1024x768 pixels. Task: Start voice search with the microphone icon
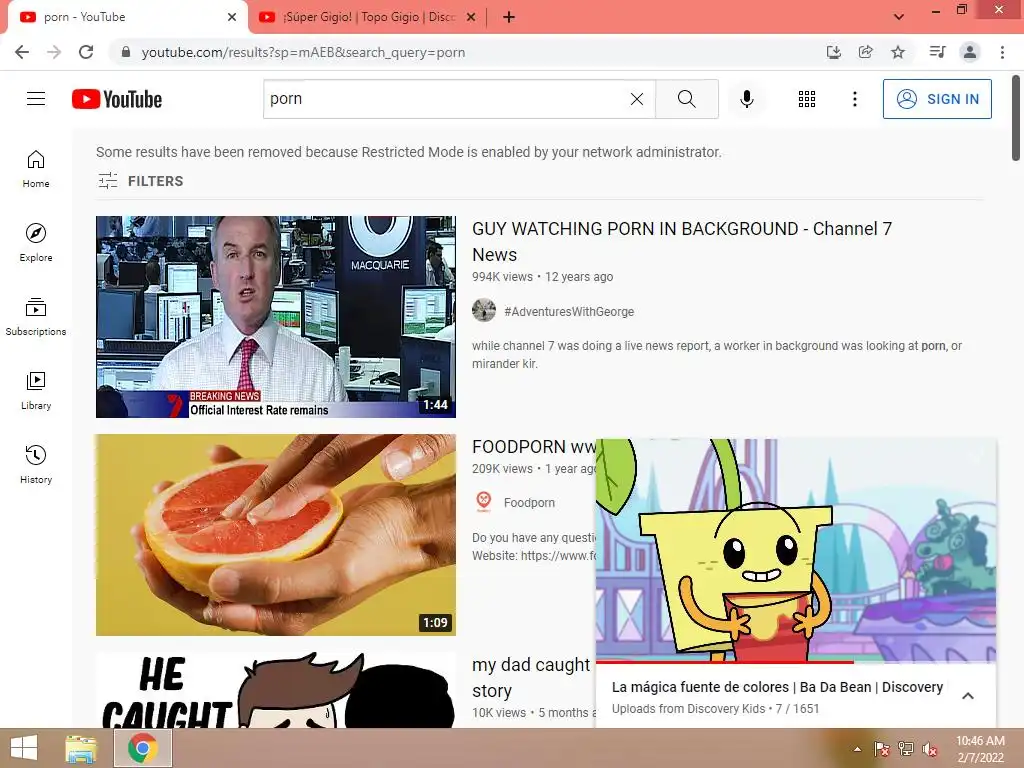tap(747, 99)
